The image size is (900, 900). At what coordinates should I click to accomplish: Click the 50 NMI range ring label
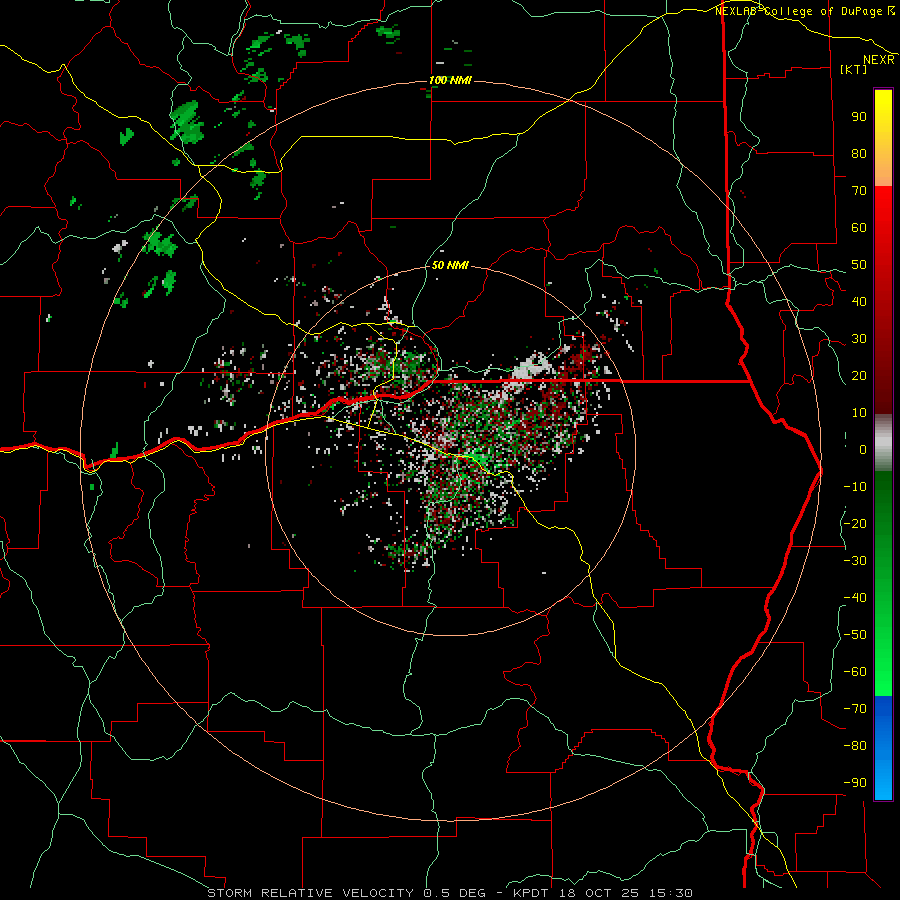(x=450, y=265)
